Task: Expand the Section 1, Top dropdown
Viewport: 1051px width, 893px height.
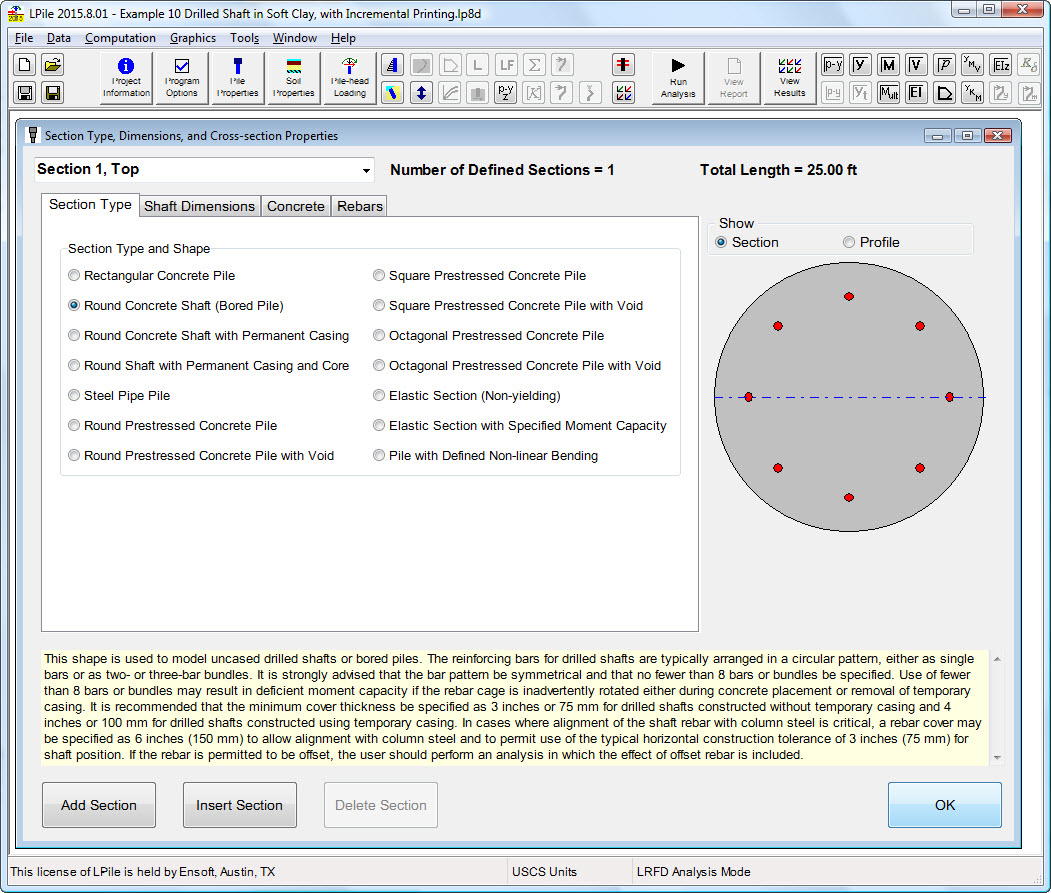Action: [366, 171]
